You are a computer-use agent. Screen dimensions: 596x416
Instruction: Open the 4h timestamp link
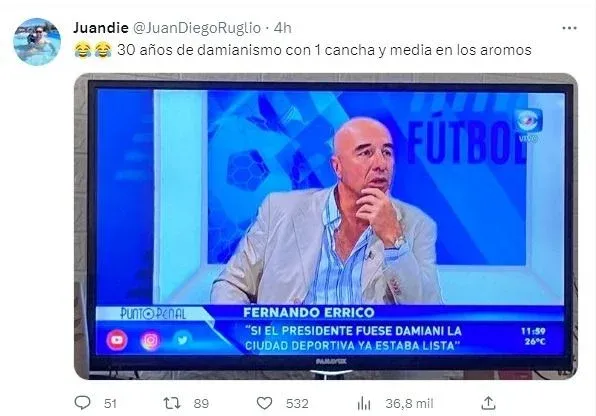pyautogui.click(x=282, y=28)
